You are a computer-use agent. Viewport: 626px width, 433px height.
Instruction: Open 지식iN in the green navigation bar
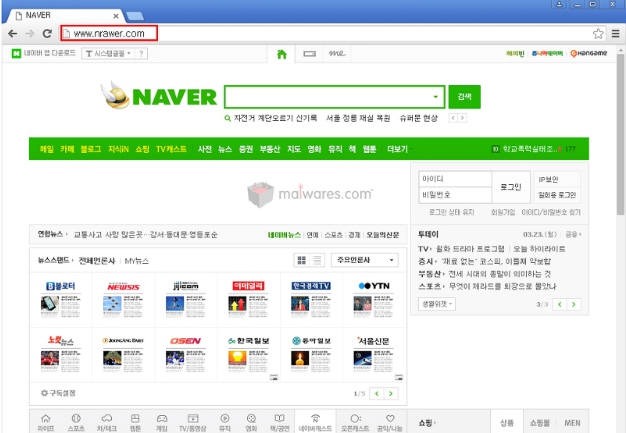coord(118,149)
